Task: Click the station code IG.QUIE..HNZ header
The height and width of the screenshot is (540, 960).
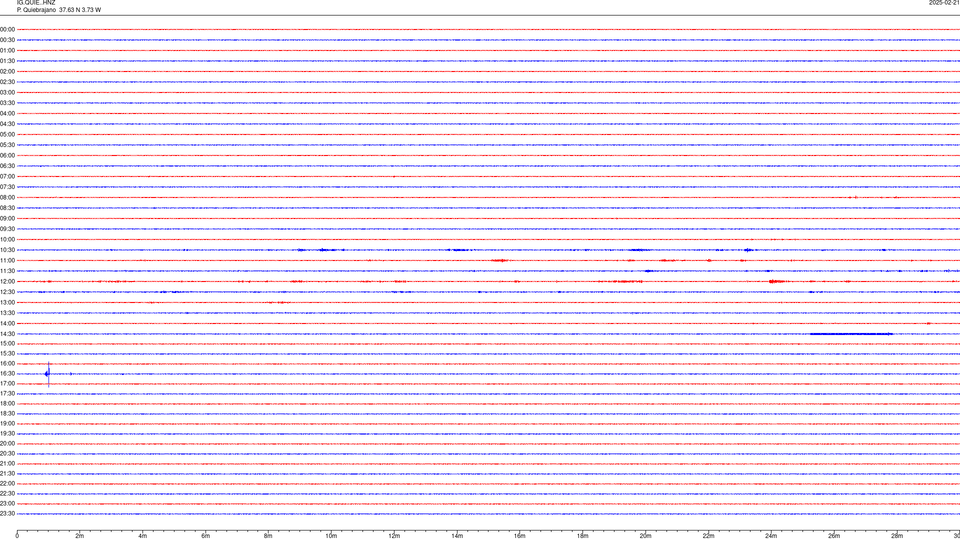Action: 36,3
